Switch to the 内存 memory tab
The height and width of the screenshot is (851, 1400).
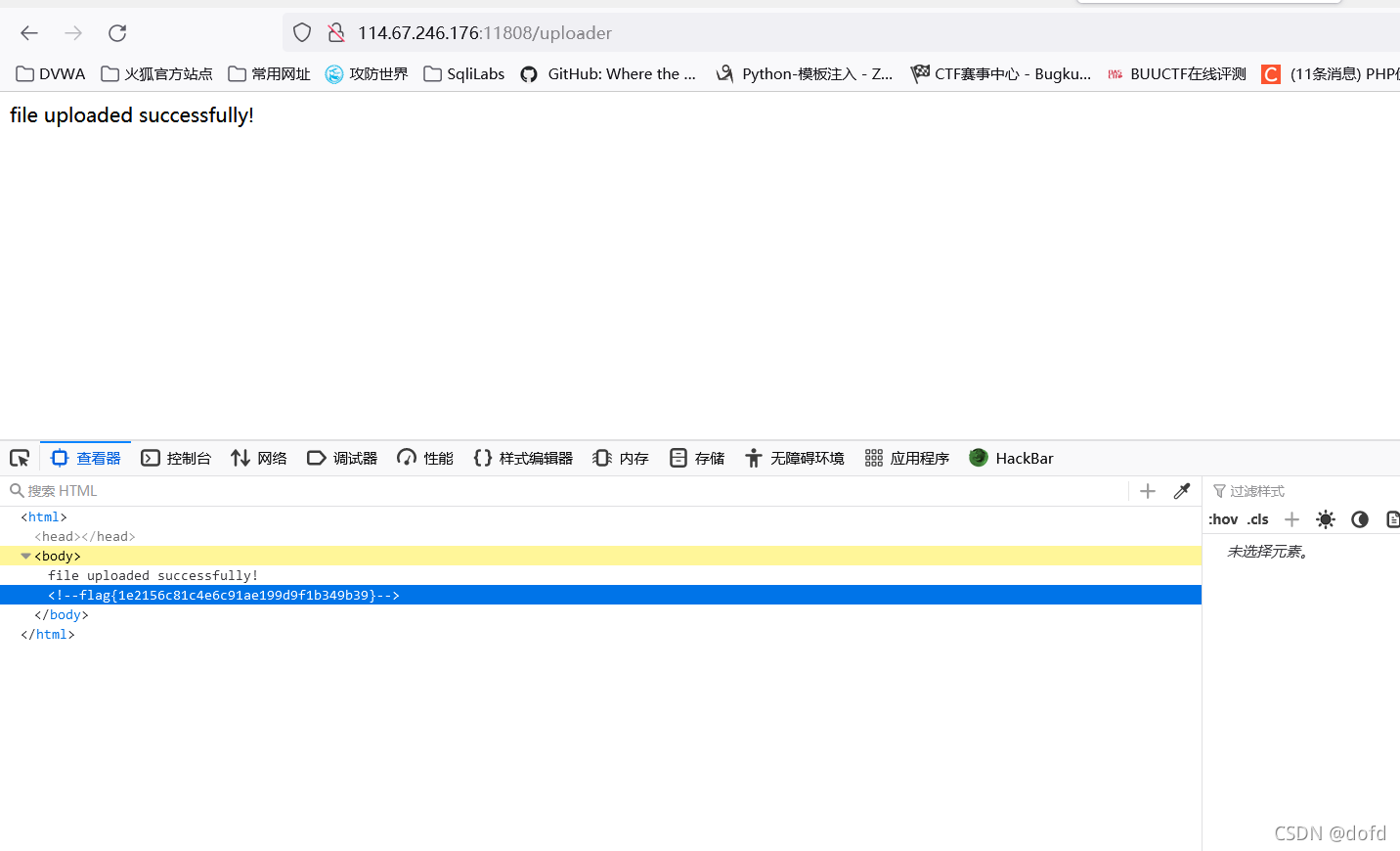tap(621, 459)
